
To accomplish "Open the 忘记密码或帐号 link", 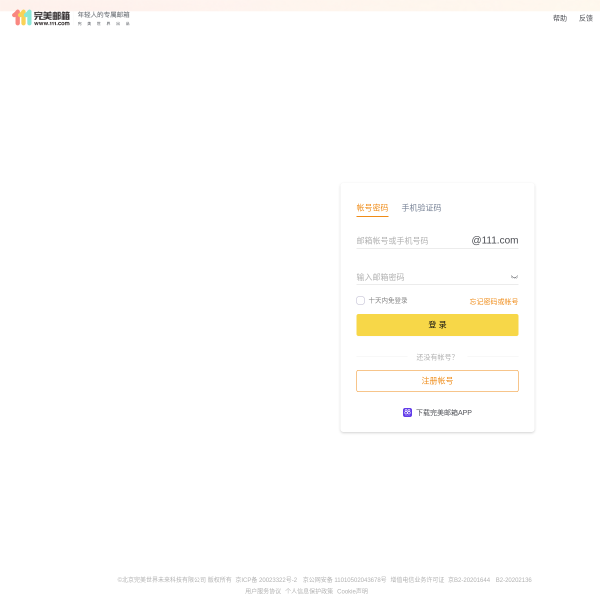I will [x=494, y=302].
